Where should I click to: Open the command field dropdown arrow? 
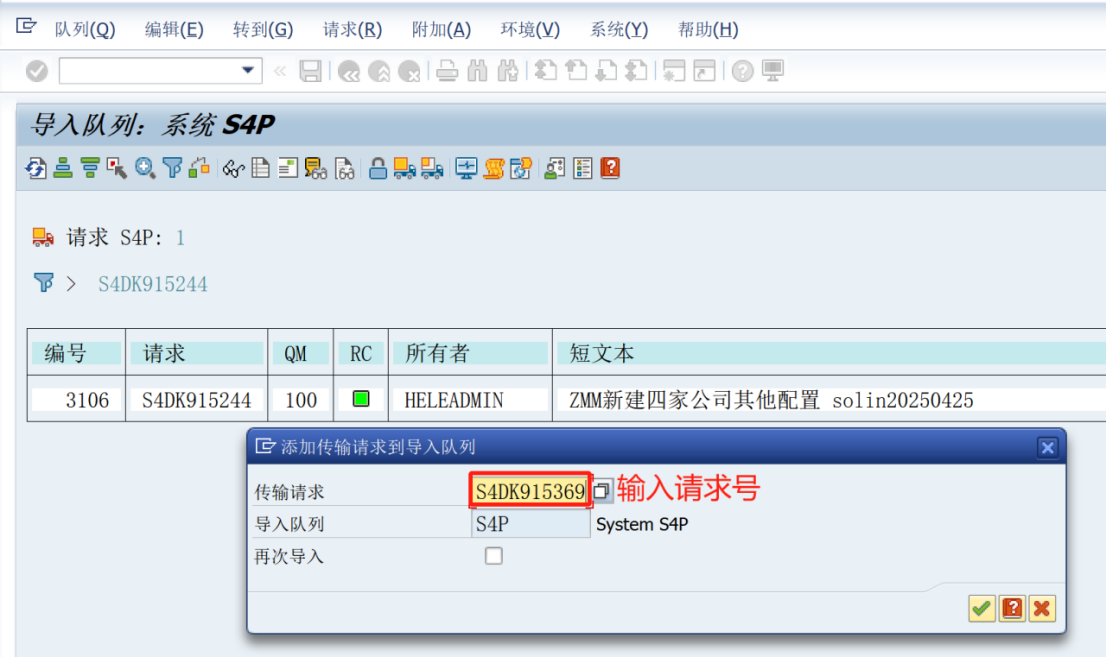[x=248, y=70]
